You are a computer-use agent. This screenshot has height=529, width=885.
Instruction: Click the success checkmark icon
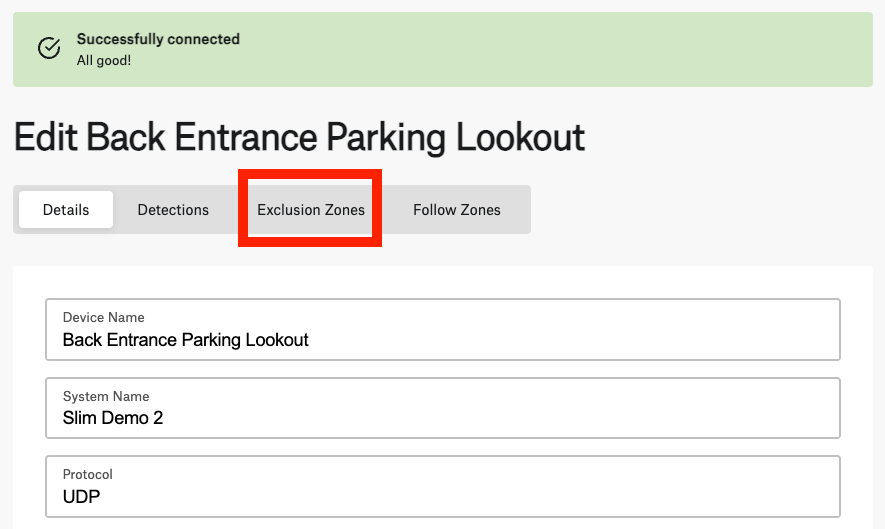point(49,48)
